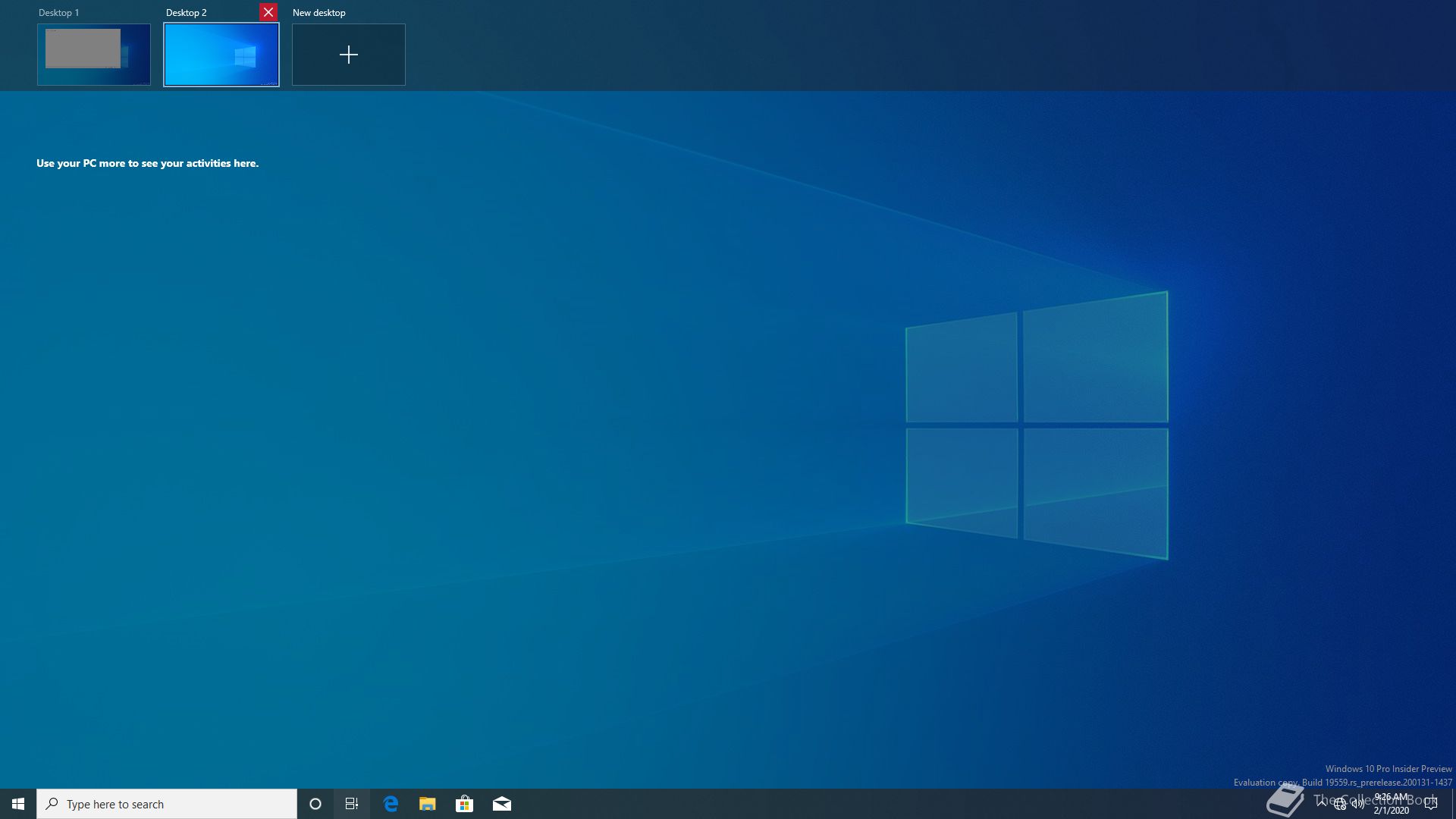Click the Show desktop sliver on the taskbar edge

(x=1453, y=804)
